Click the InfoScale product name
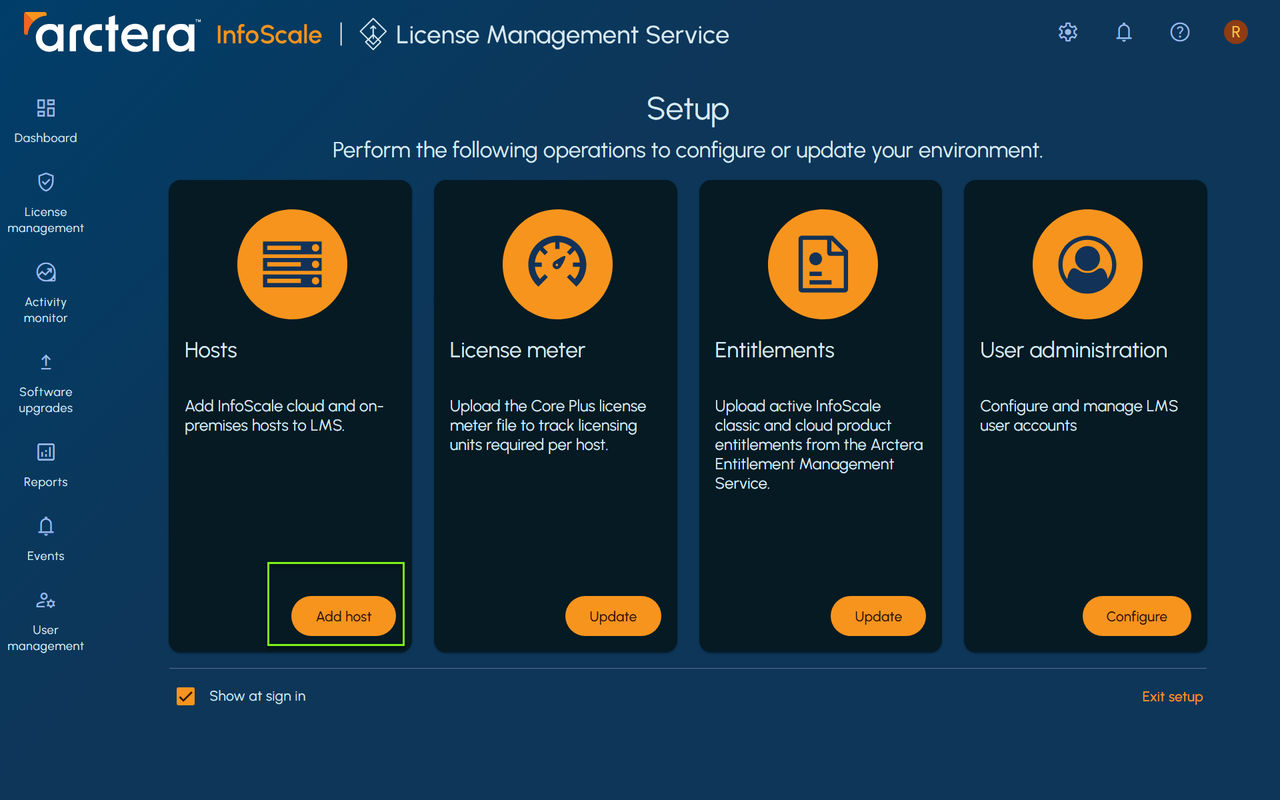 pos(269,35)
